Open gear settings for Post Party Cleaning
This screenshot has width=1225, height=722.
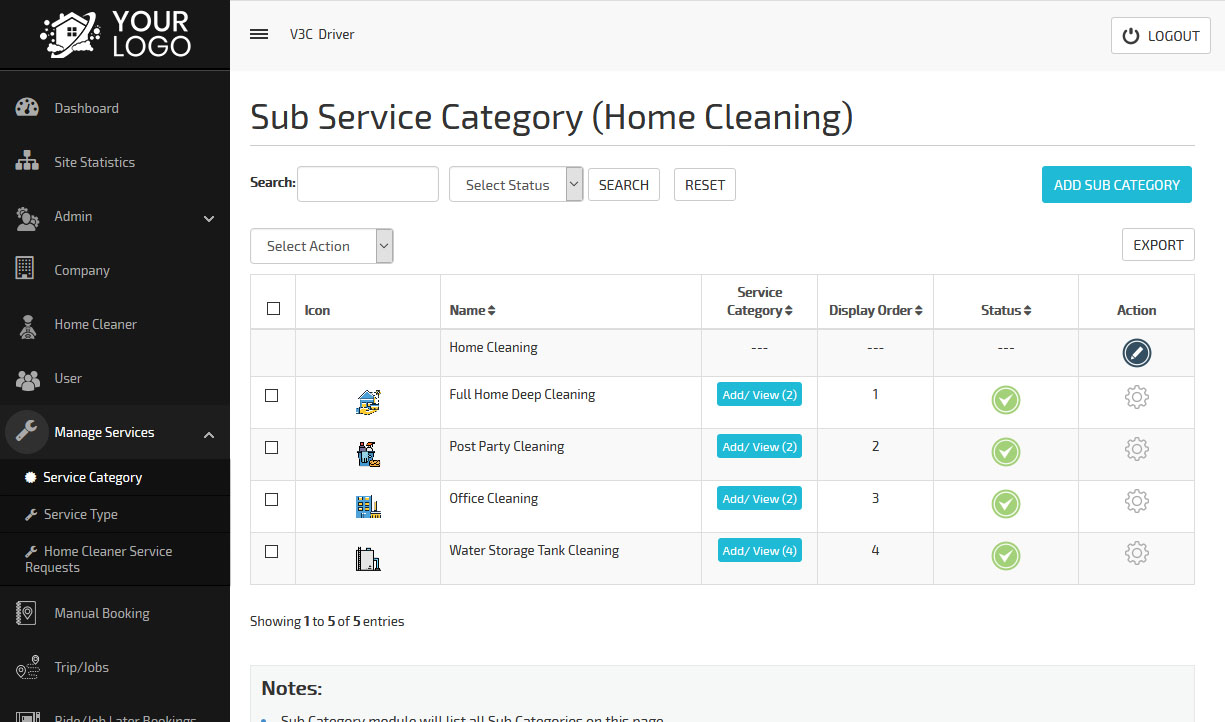1136,449
